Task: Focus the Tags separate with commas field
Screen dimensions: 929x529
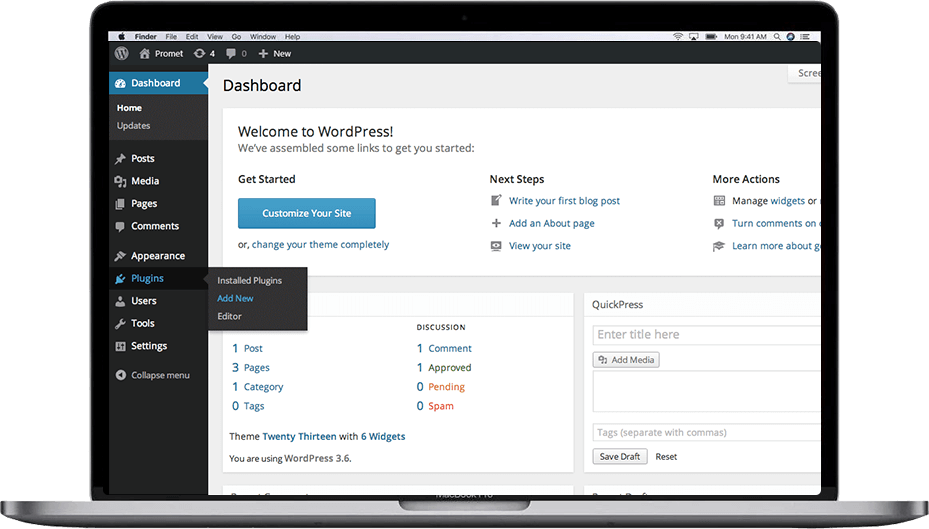Action: click(706, 432)
